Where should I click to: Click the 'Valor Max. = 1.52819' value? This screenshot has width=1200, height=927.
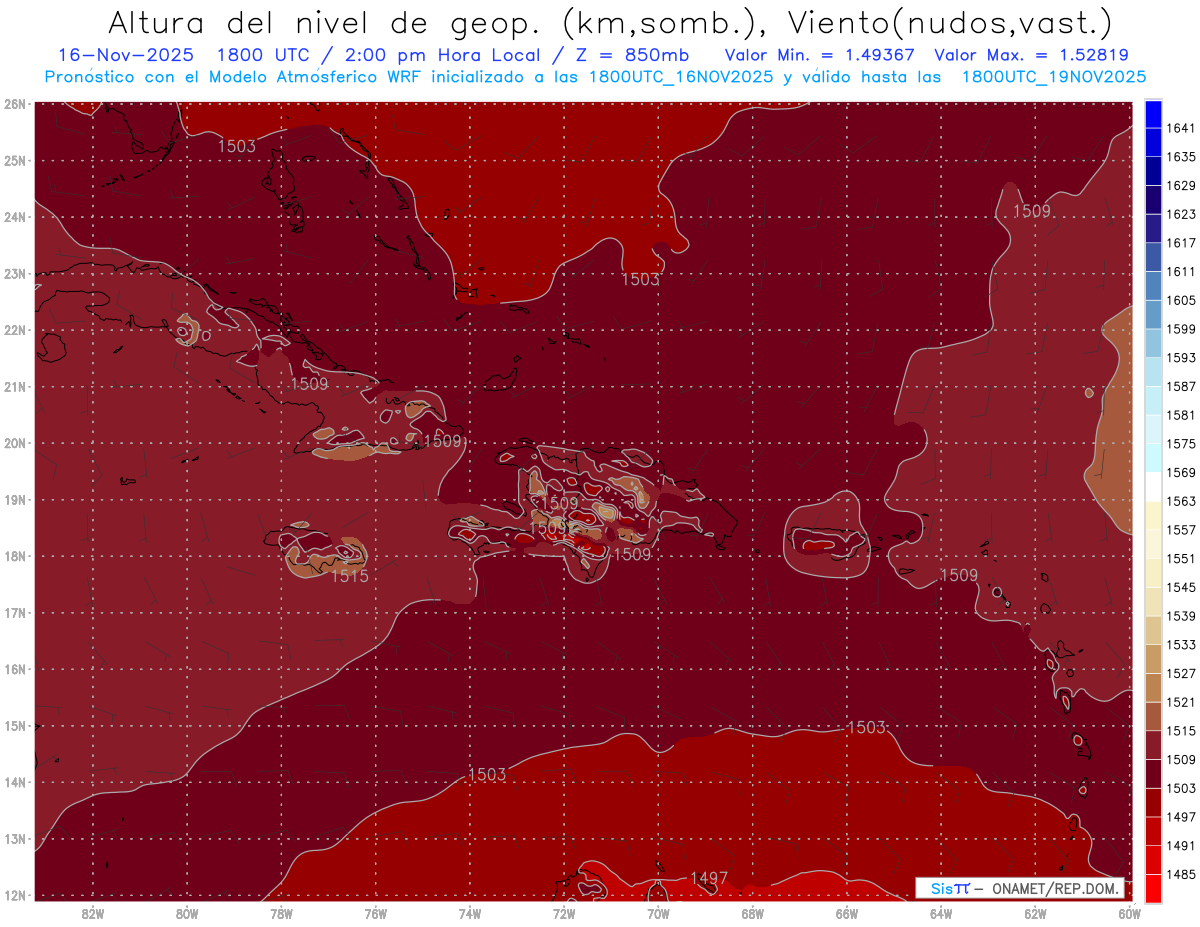1030,56
